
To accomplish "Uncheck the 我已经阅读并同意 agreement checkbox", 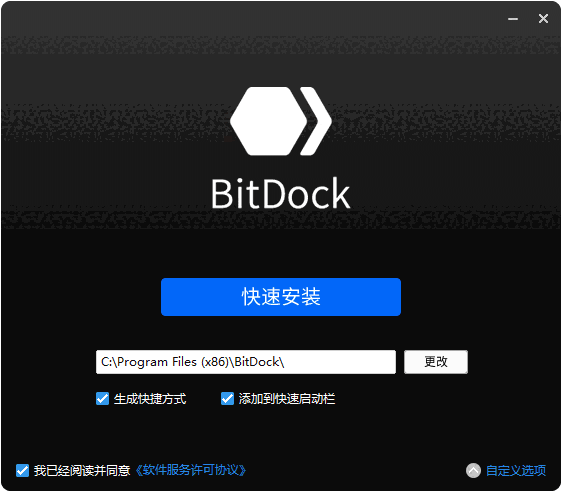I will 22,471.
